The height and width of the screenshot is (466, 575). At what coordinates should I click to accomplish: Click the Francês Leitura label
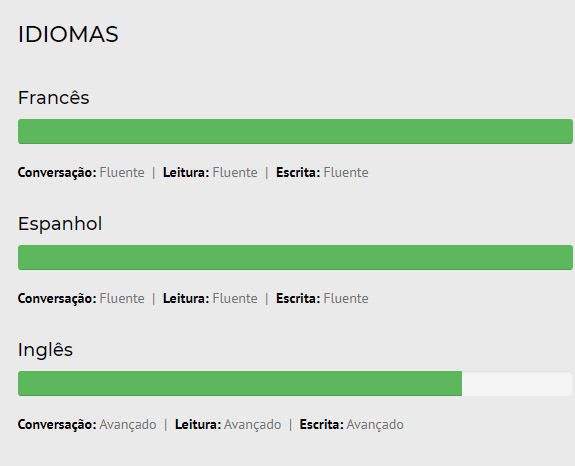point(186,173)
